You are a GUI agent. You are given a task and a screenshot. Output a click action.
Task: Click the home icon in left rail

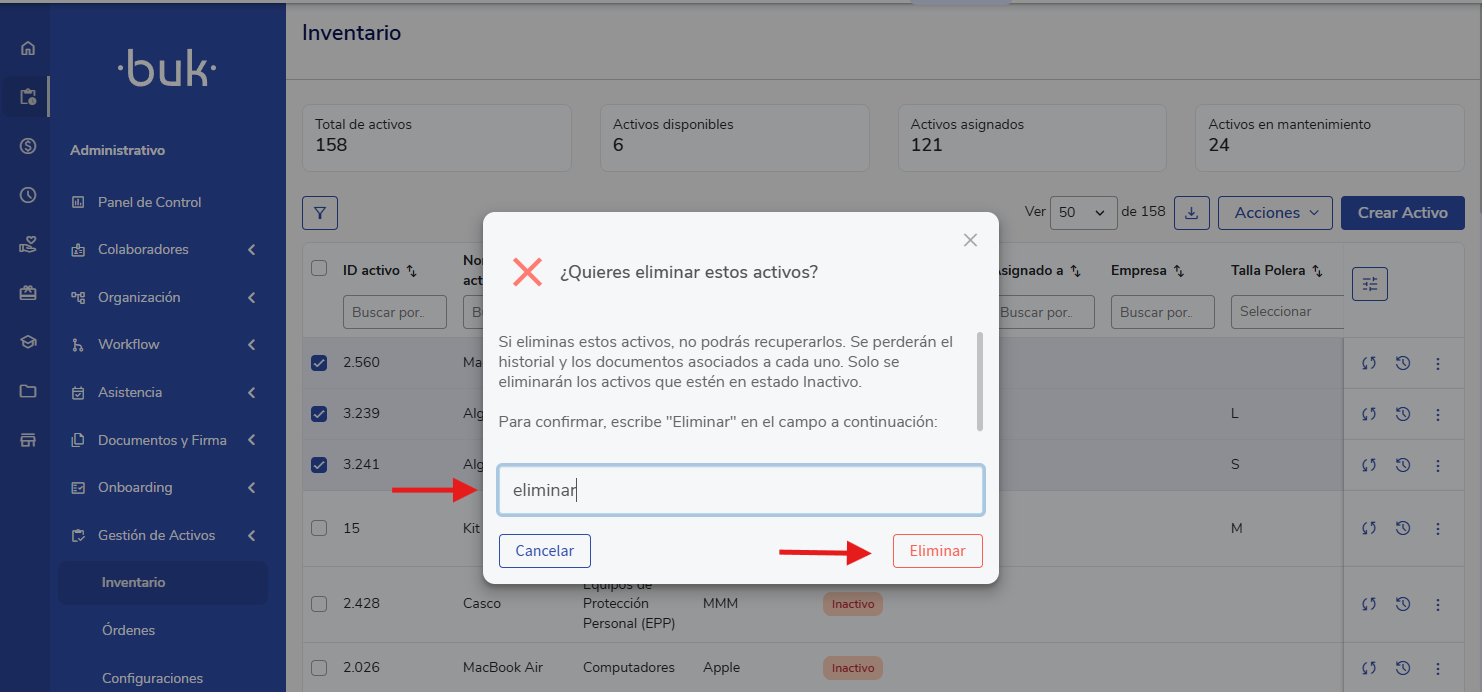point(28,48)
